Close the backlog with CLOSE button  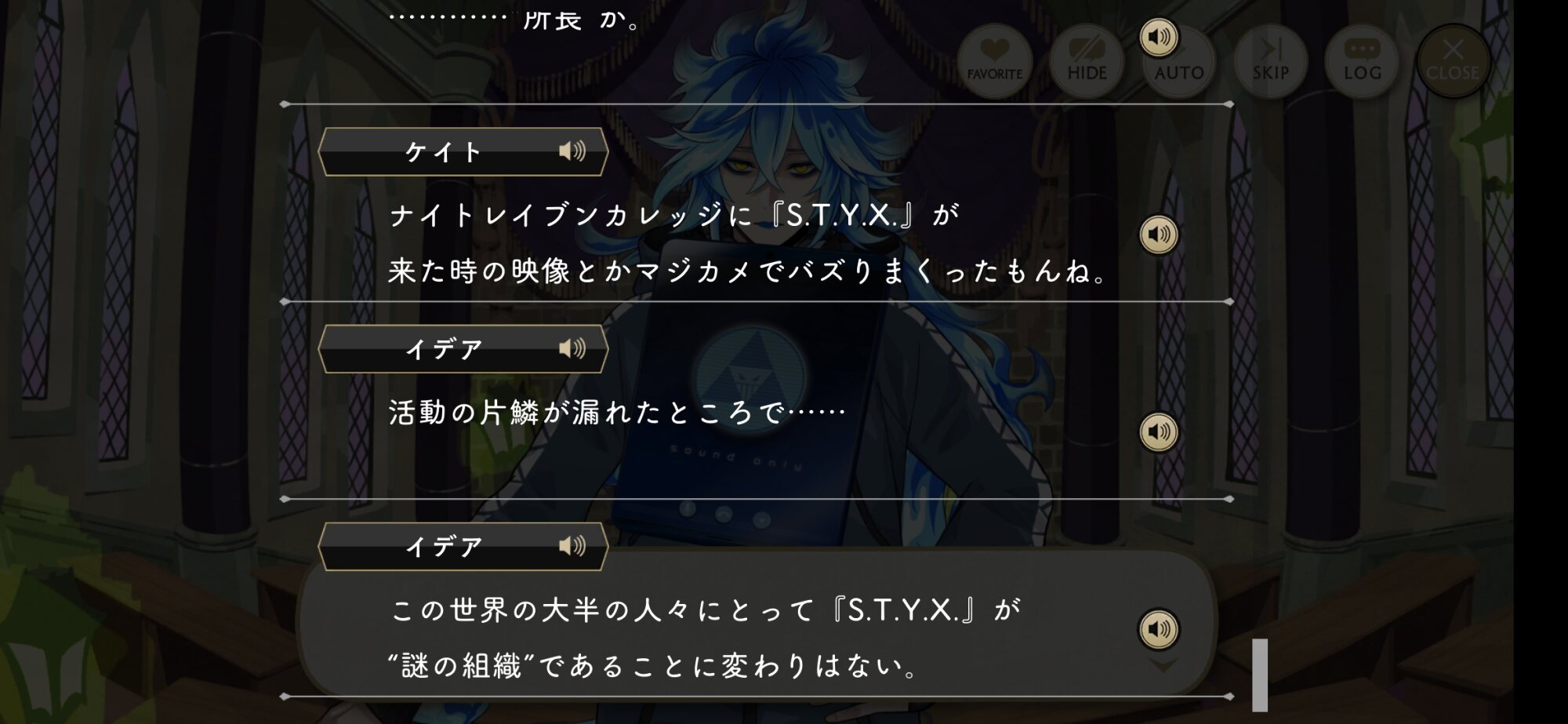[x=1453, y=61]
